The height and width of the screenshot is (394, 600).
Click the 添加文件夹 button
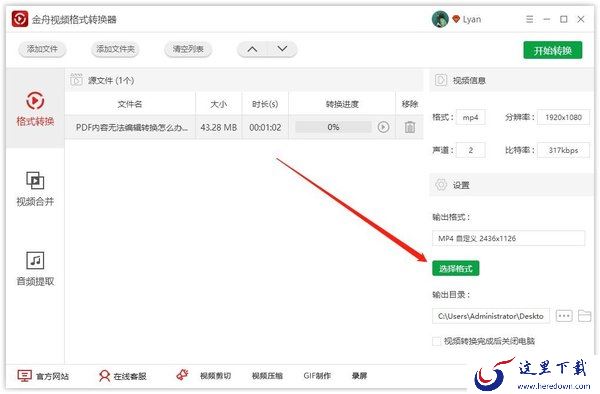115,49
